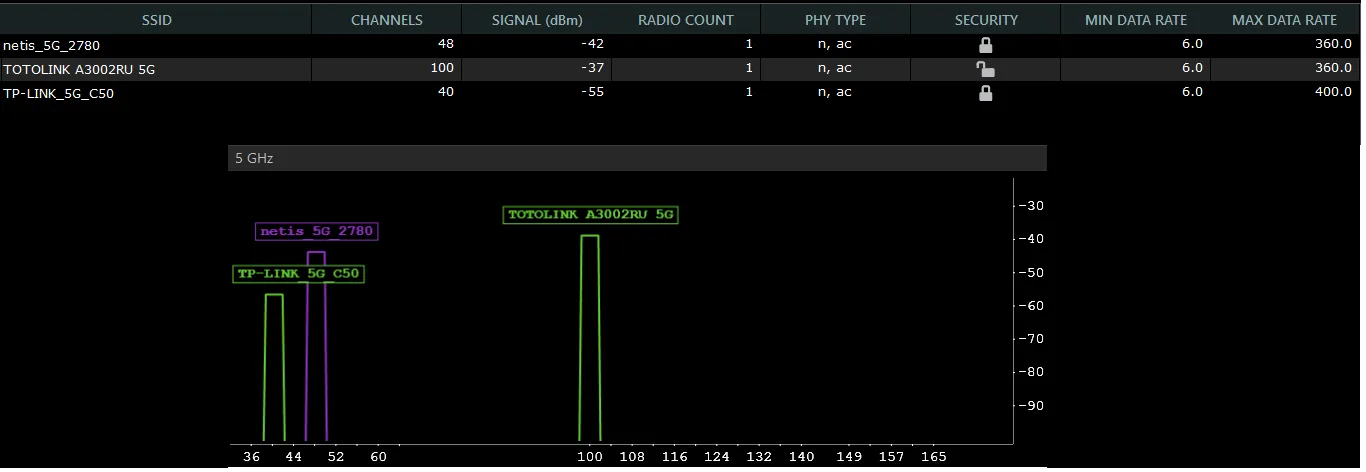Click the purple netis_5G_2780 graph label
Screen dimensions: 1366x472
(x=316, y=231)
